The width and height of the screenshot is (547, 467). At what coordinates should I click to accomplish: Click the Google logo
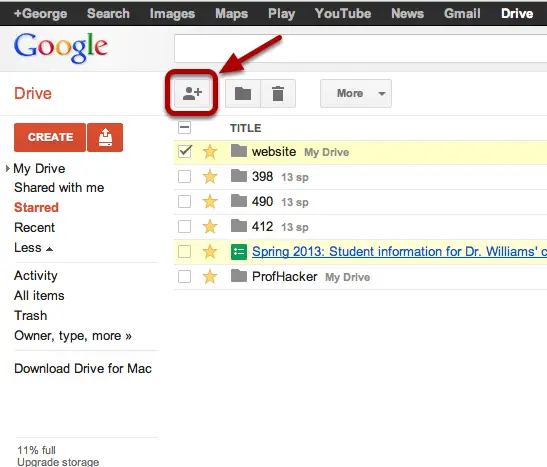61,47
